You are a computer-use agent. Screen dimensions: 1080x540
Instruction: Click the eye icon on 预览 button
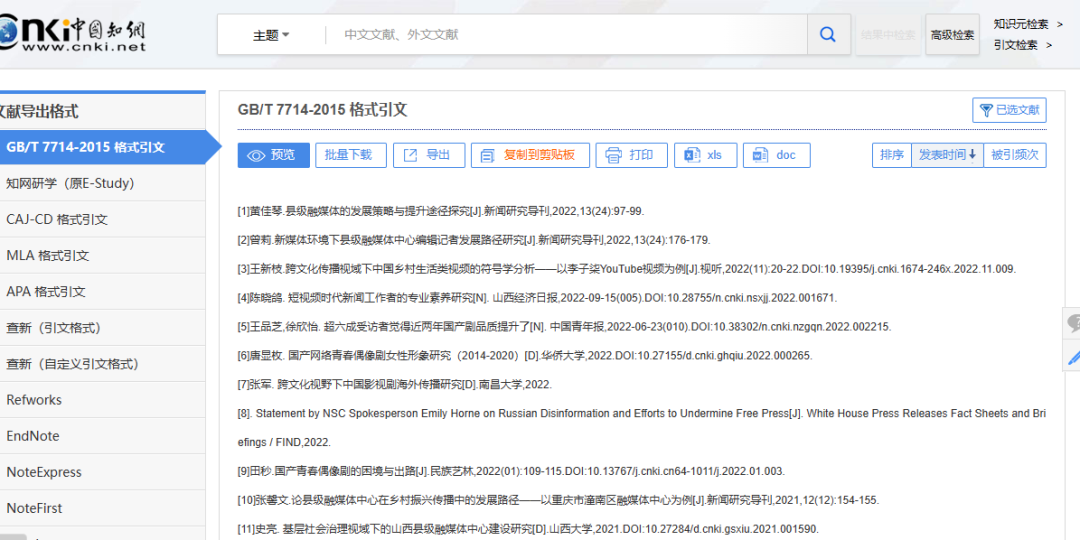tap(256, 156)
